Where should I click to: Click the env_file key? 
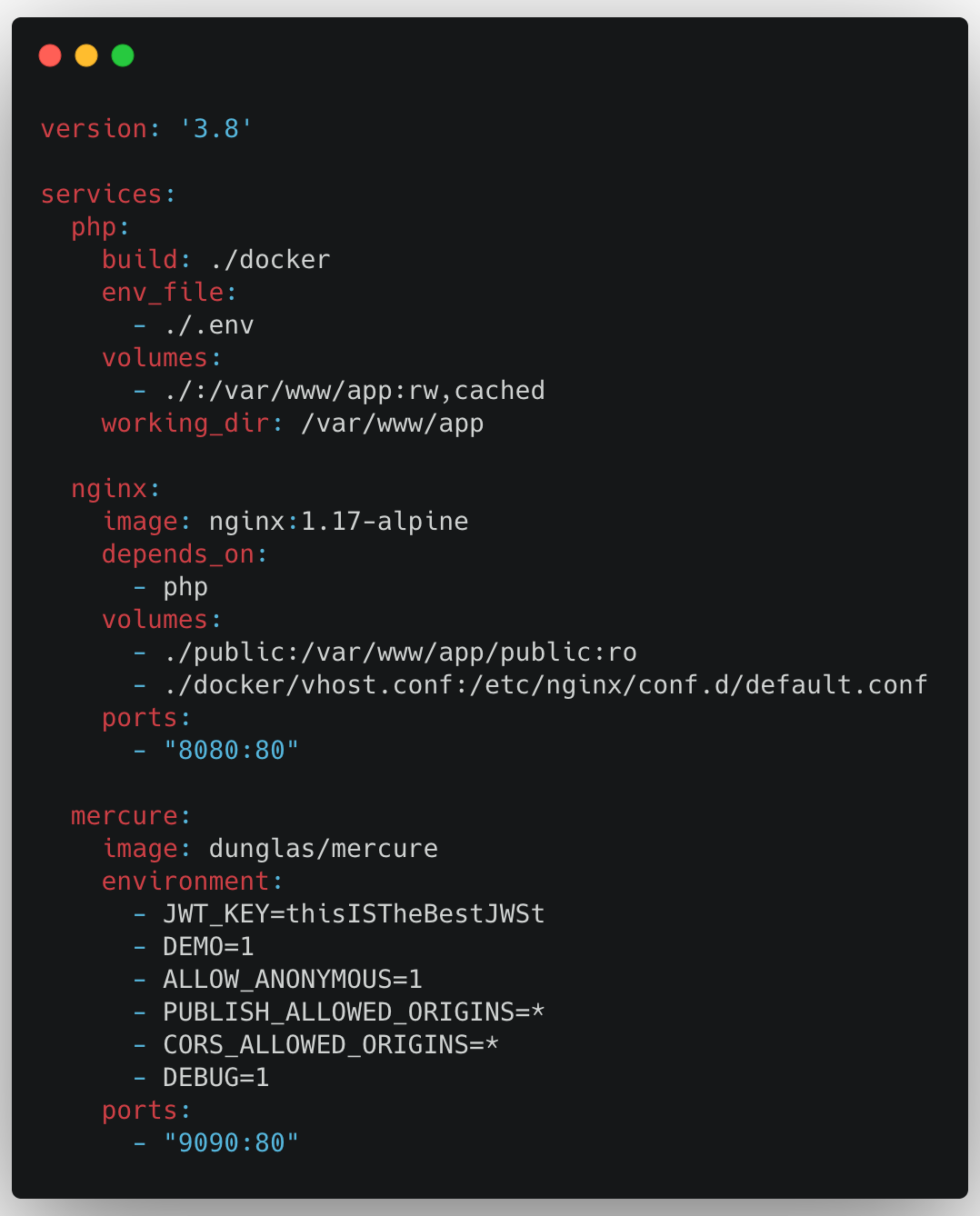[x=163, y=293]
